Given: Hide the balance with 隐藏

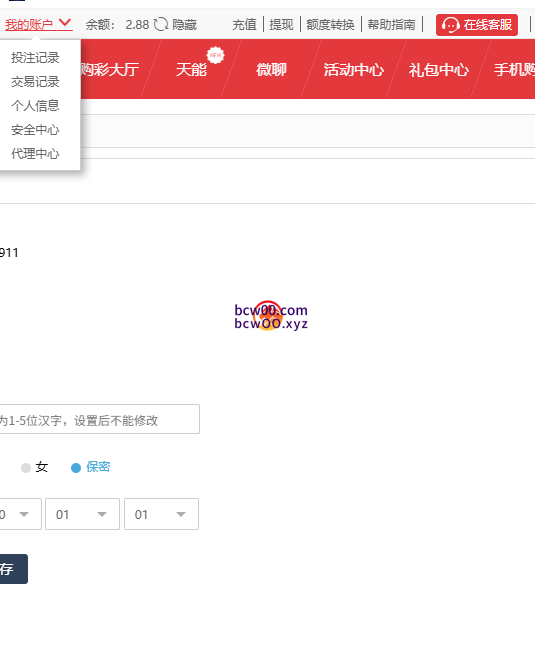Looking at the screenshot, I should 184,25.
